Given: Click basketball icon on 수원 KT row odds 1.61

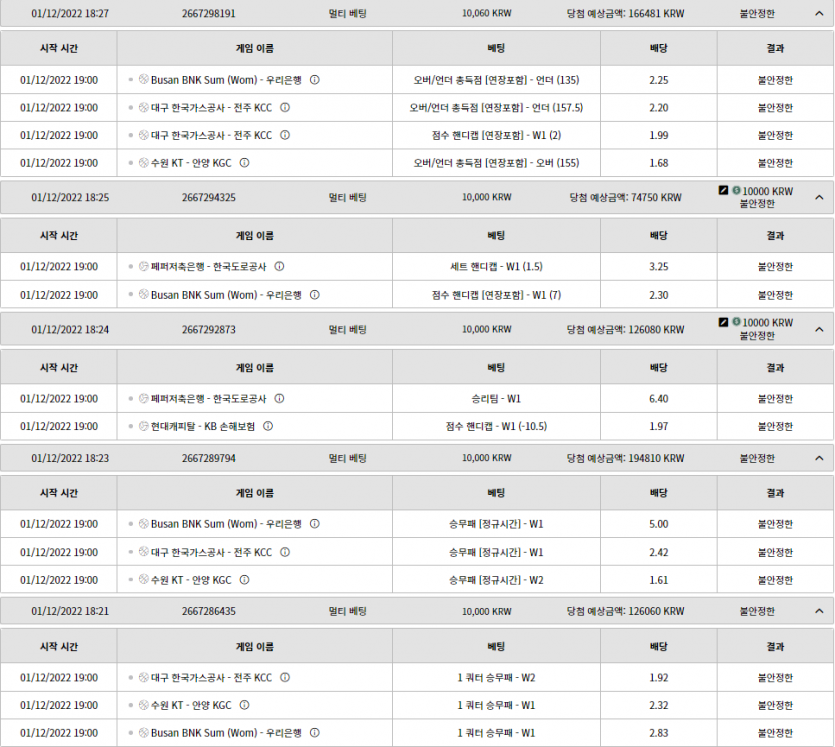Looking at the screenshot, I should [143, 579].
